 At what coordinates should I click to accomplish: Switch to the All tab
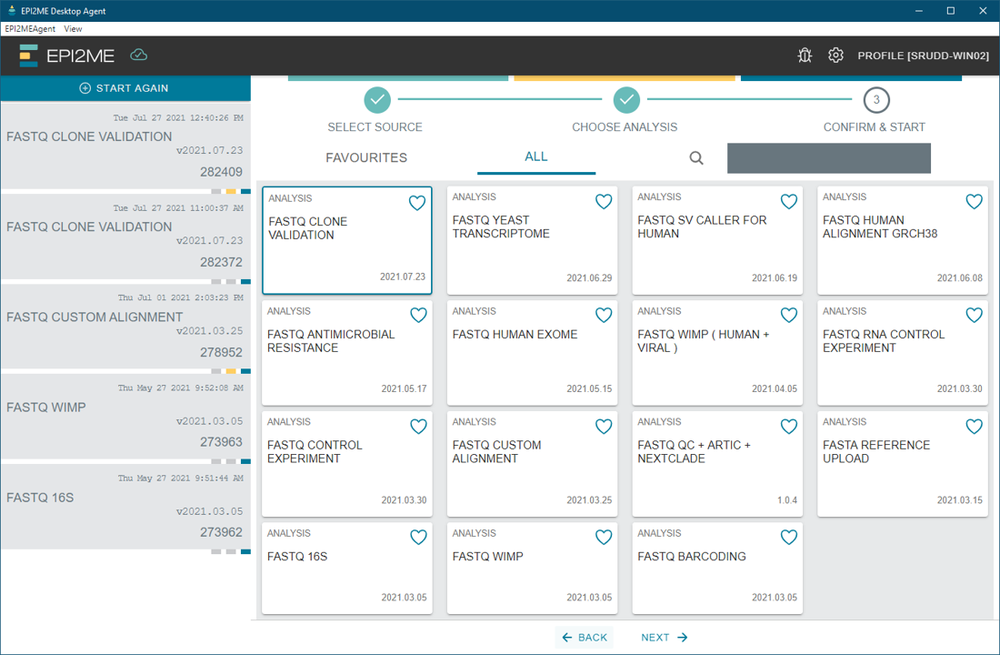(x=536, y=157)
